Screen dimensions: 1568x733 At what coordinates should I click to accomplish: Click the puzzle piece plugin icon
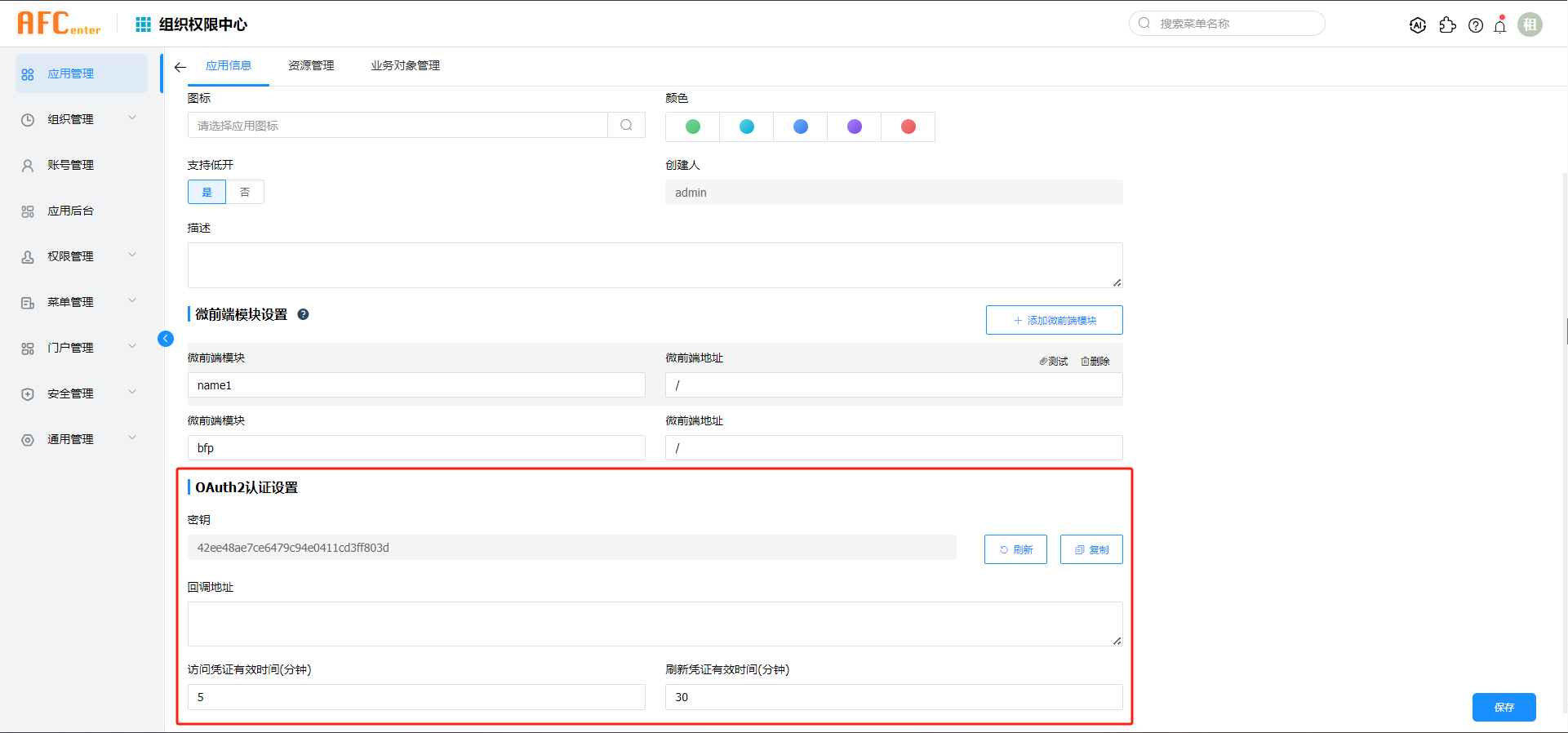tap(1448, 25)
